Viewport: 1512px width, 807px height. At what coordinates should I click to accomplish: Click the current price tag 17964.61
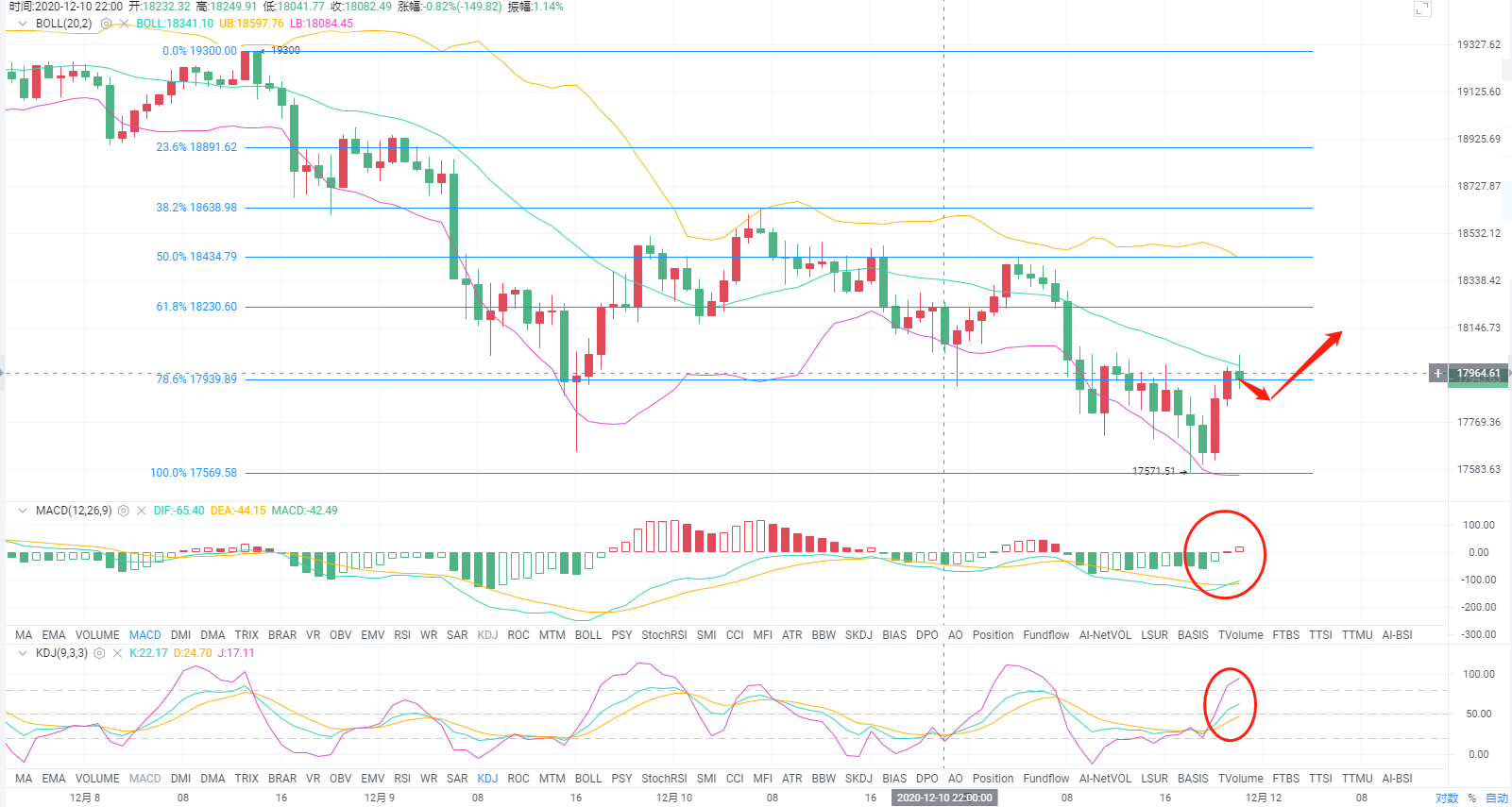(x=1478, y=374)
